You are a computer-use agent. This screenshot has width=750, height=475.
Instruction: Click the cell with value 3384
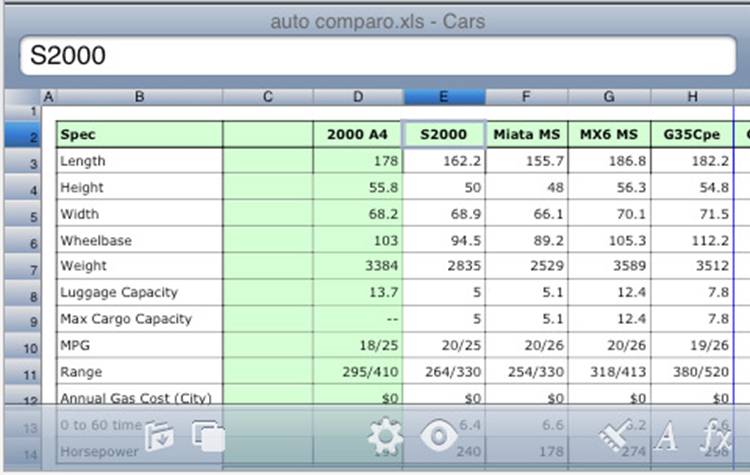[358, 266]
